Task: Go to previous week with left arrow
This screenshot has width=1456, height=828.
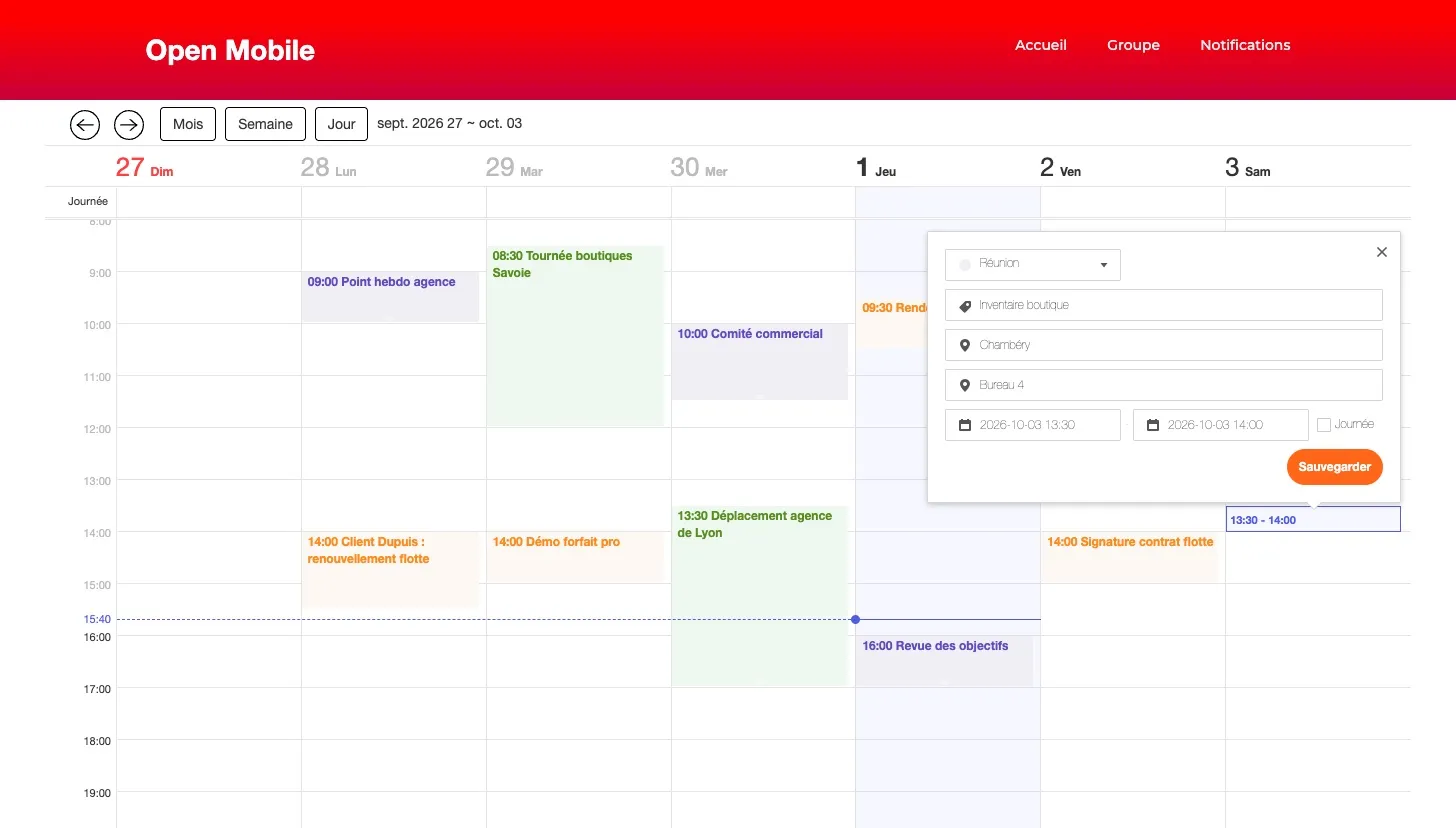Action: pos(85,124)
